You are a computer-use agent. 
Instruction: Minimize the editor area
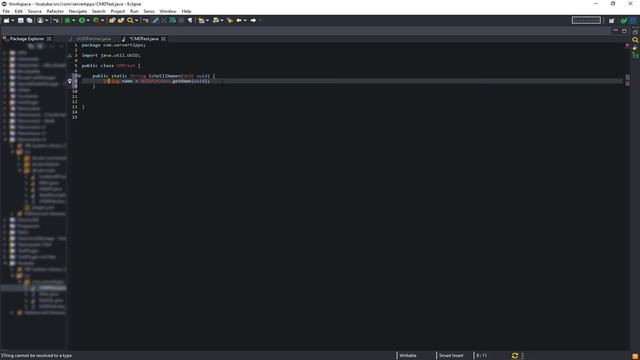(x=616, y=31)
